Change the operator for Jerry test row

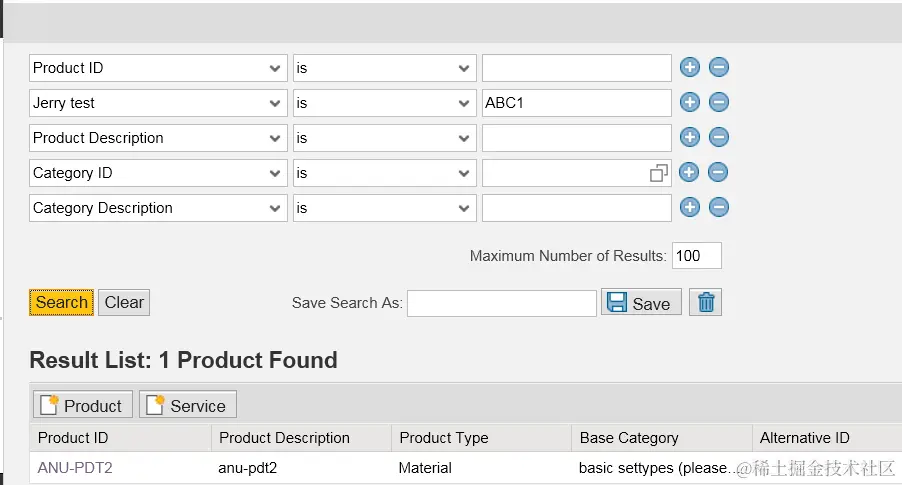click(385, 103)
